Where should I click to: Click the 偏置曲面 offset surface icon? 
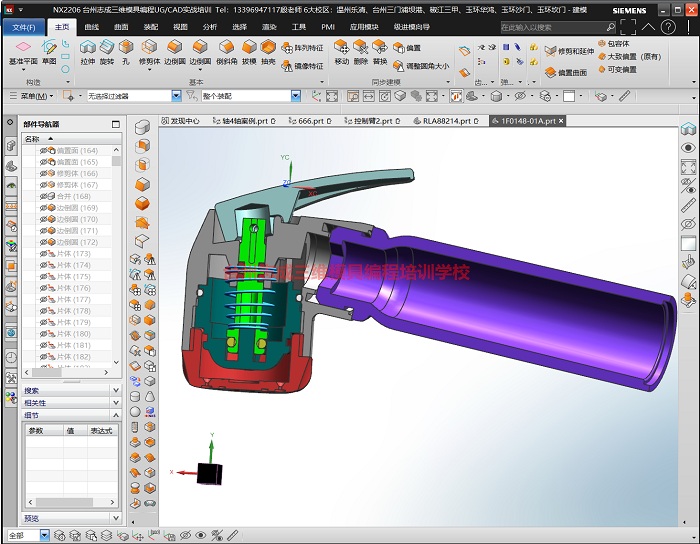550,72
